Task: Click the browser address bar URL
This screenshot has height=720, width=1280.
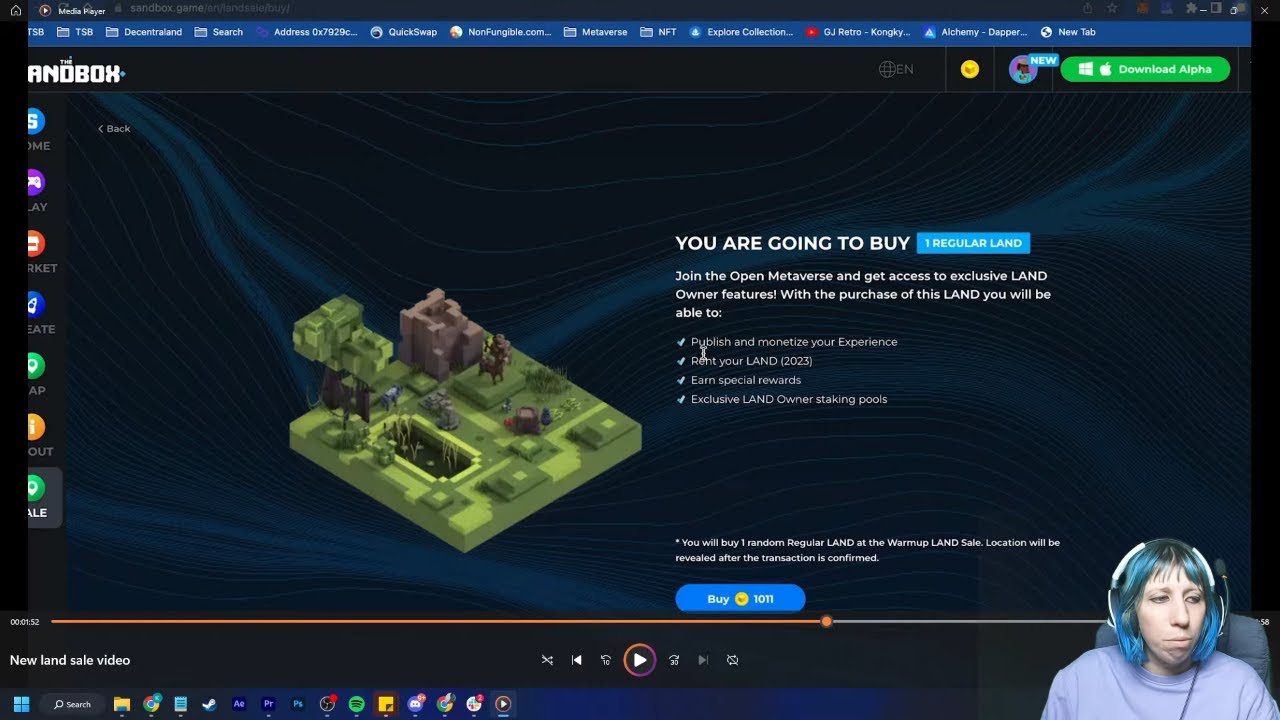Action: pos(210,8)
